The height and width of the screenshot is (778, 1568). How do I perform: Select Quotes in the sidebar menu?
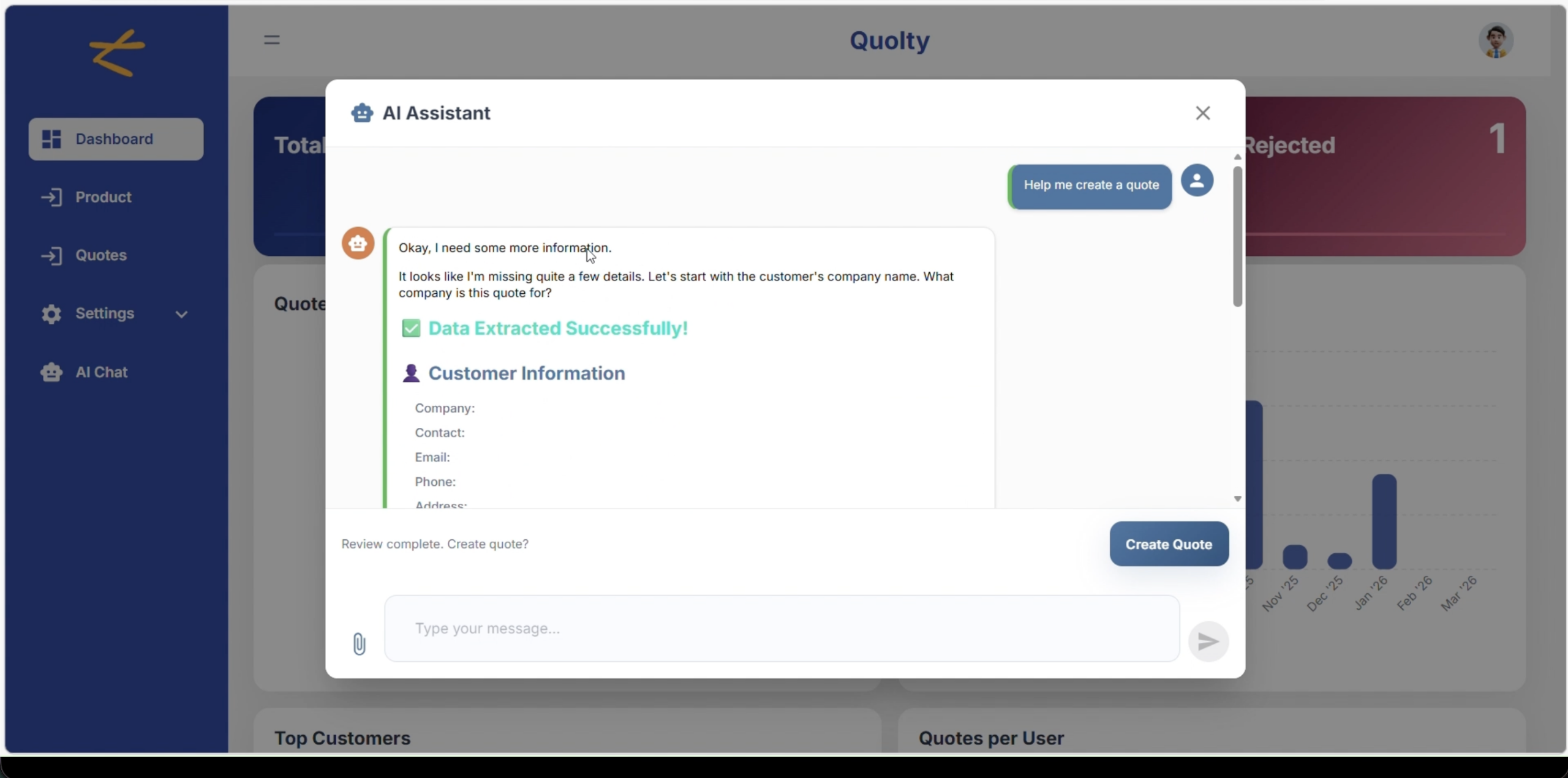(x=102, y=255)
